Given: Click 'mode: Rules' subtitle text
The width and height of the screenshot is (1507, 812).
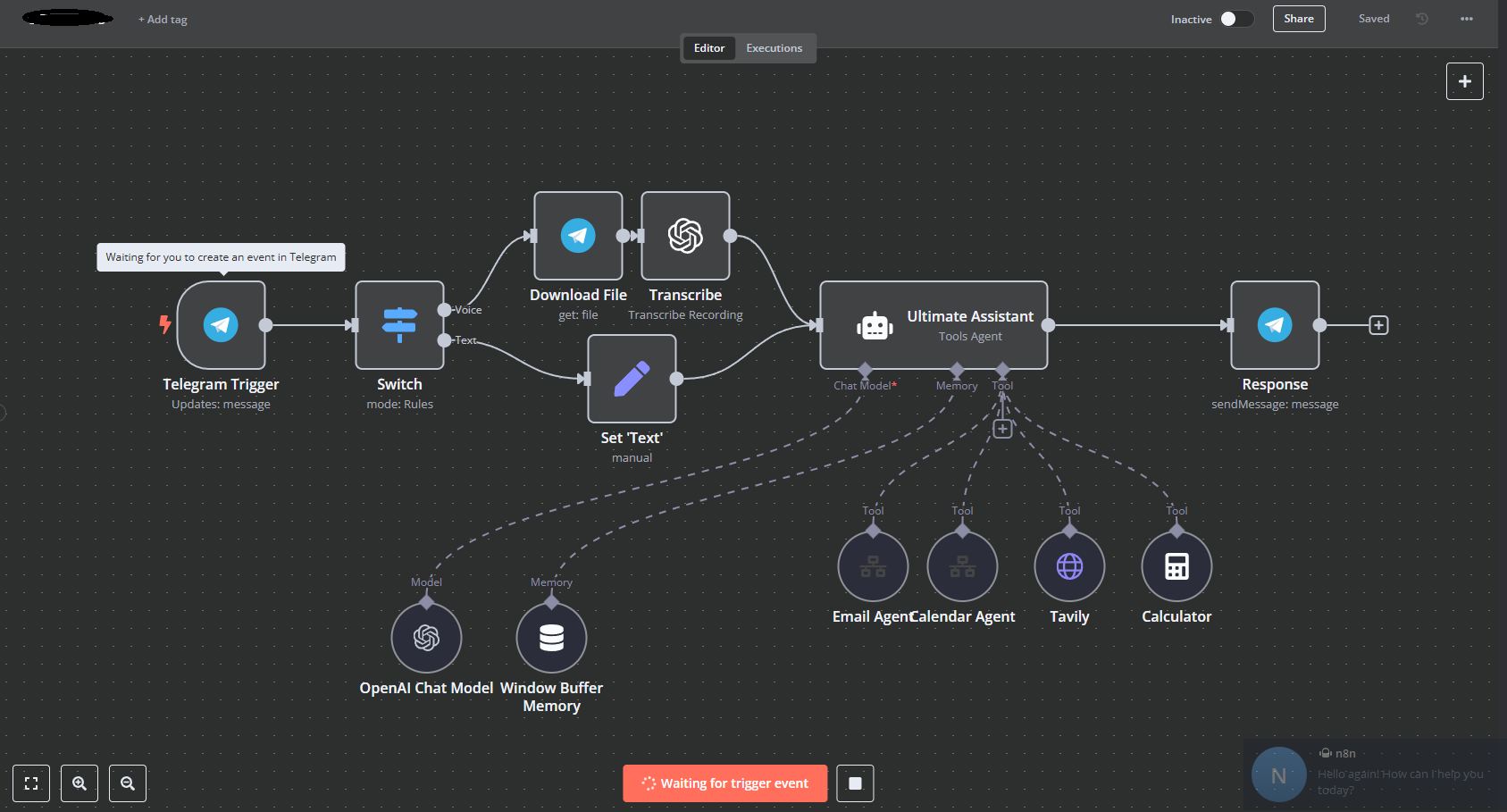Looking at the screenshot, I should [x=399, y=405].
